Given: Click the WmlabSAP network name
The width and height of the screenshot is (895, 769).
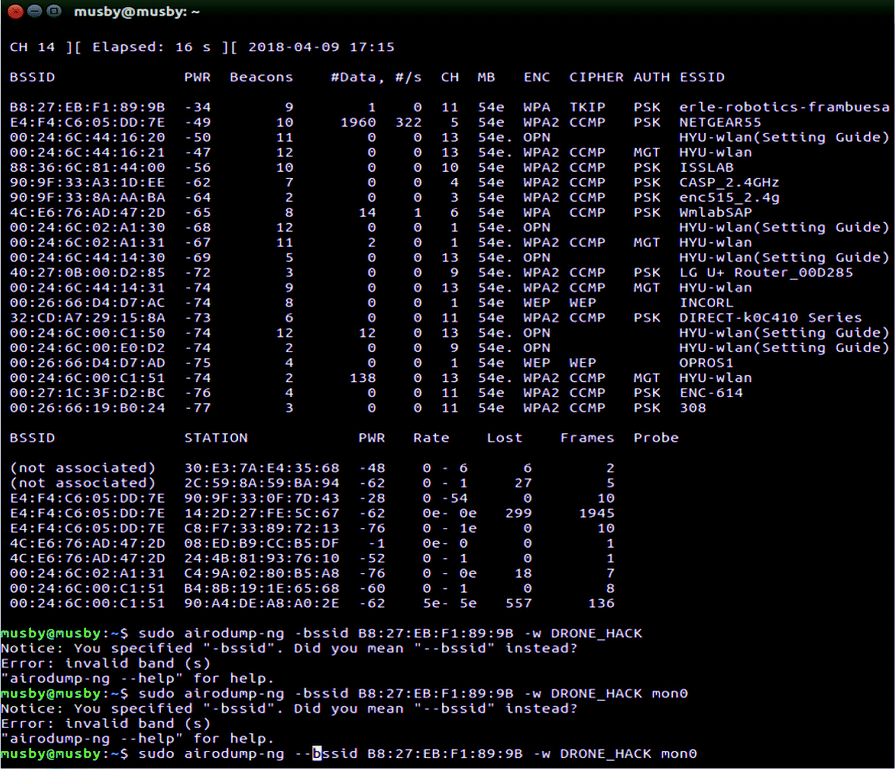Looking at the screenshot, I should tap(715, 212).
